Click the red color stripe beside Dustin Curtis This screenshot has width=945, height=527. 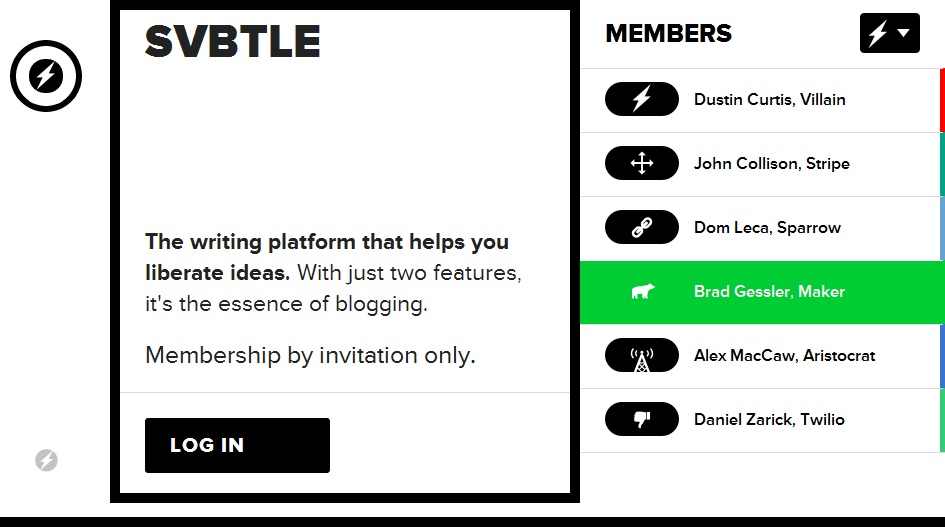(x=942, y=100)
